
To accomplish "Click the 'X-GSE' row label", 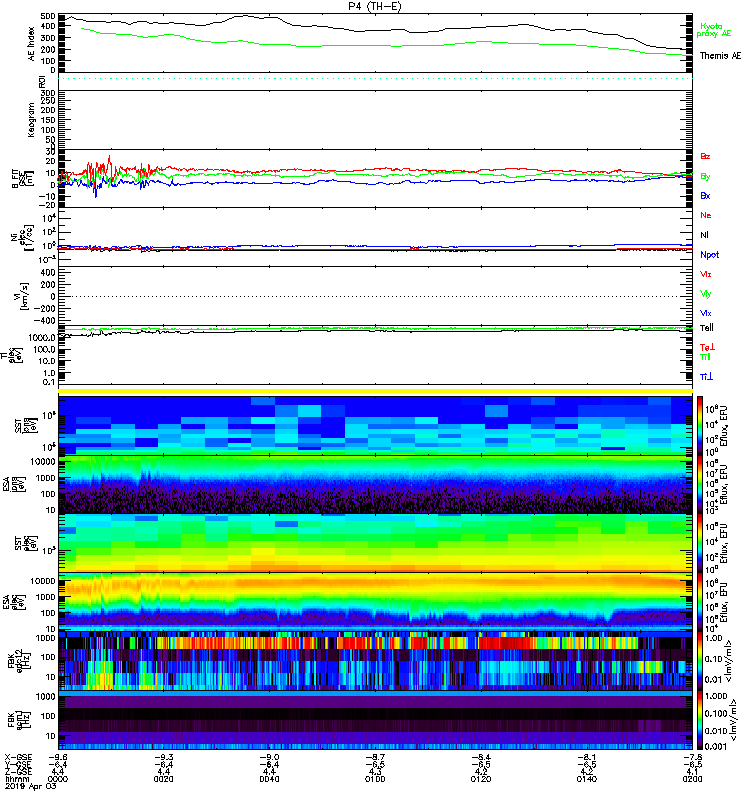I will (x=18, y=757).
